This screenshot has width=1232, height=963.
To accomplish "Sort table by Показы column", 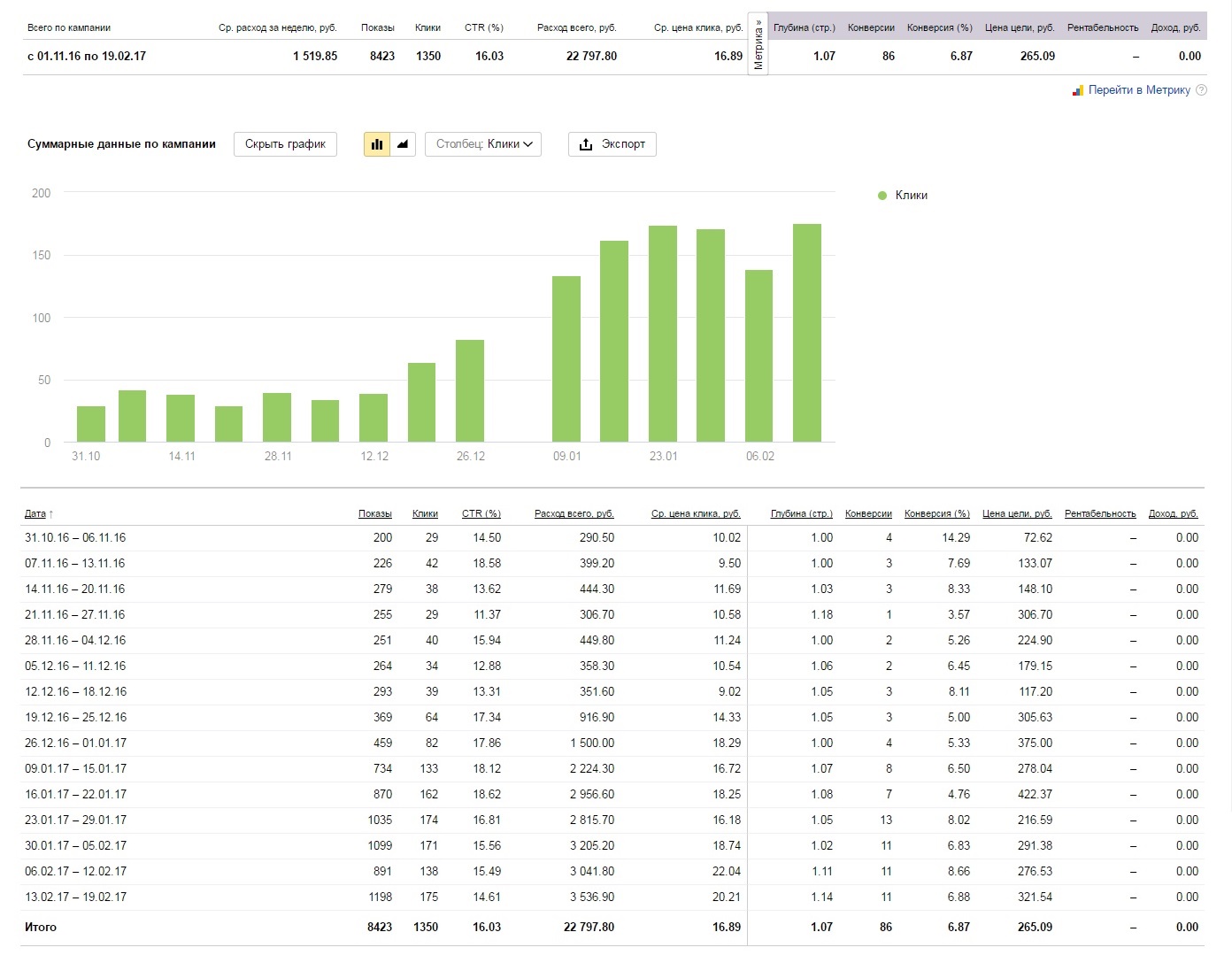I will [375, 513].
